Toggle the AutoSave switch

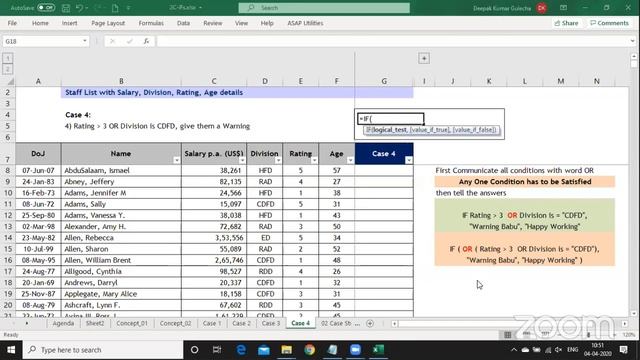click(46, 8)
